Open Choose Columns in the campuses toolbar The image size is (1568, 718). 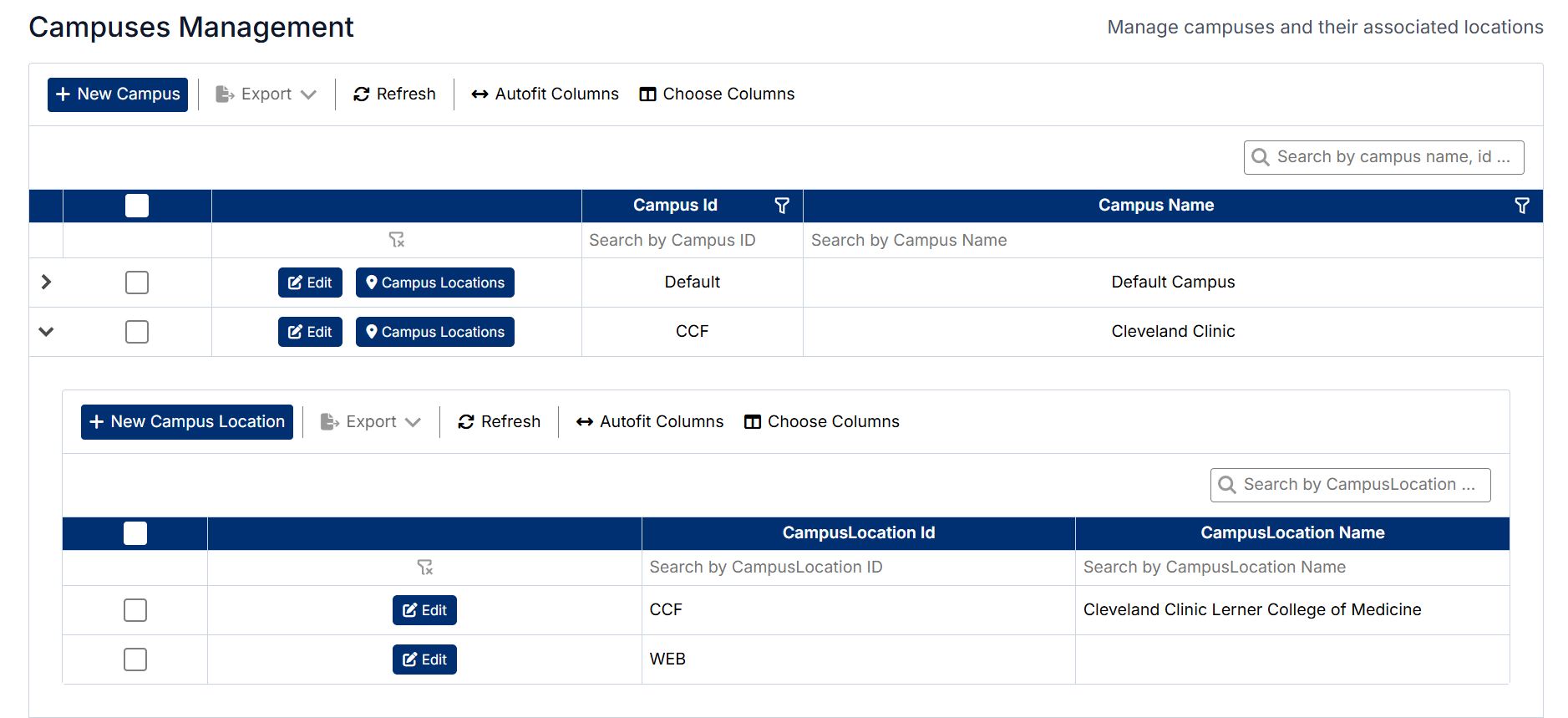pyautogui.click(x=717, y=94)
